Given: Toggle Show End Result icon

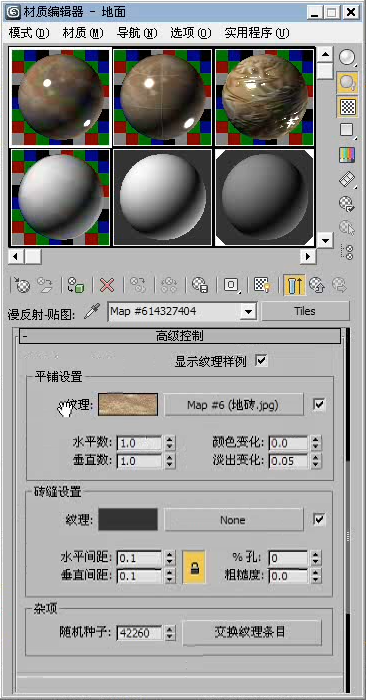Looking at the screenshot, I should tap(295, 285).
